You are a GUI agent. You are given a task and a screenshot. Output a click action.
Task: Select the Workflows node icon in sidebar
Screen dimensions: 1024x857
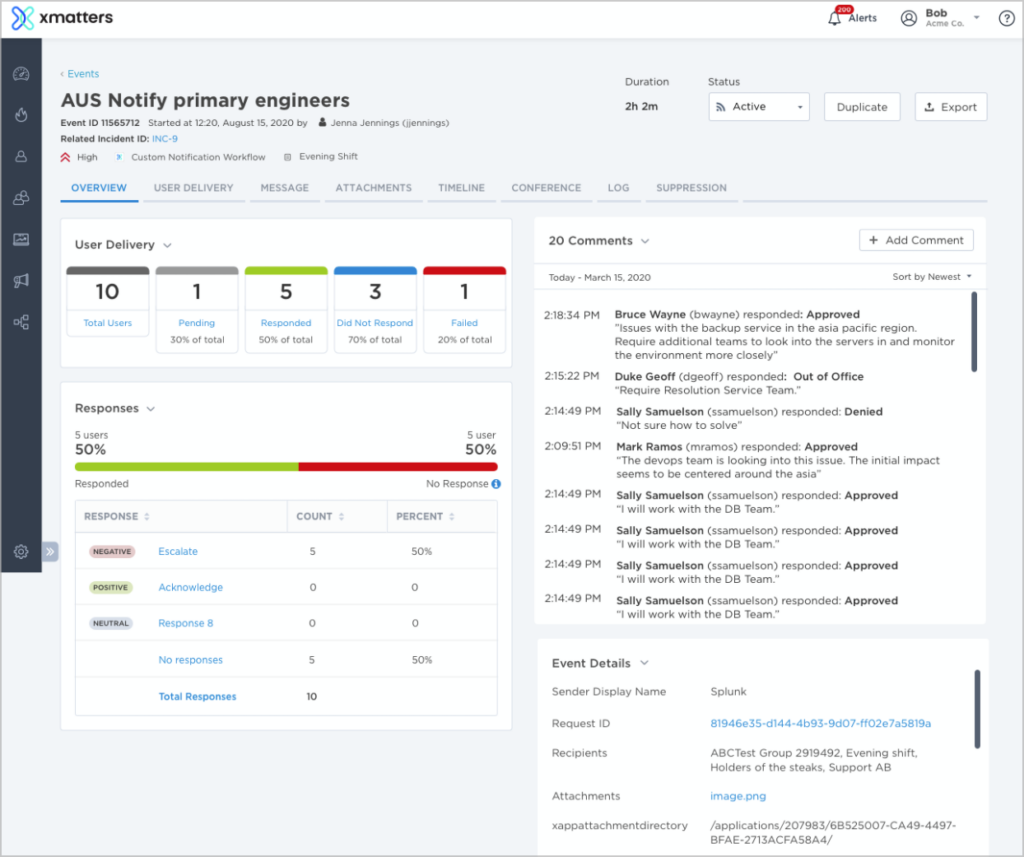pos(20,321)
